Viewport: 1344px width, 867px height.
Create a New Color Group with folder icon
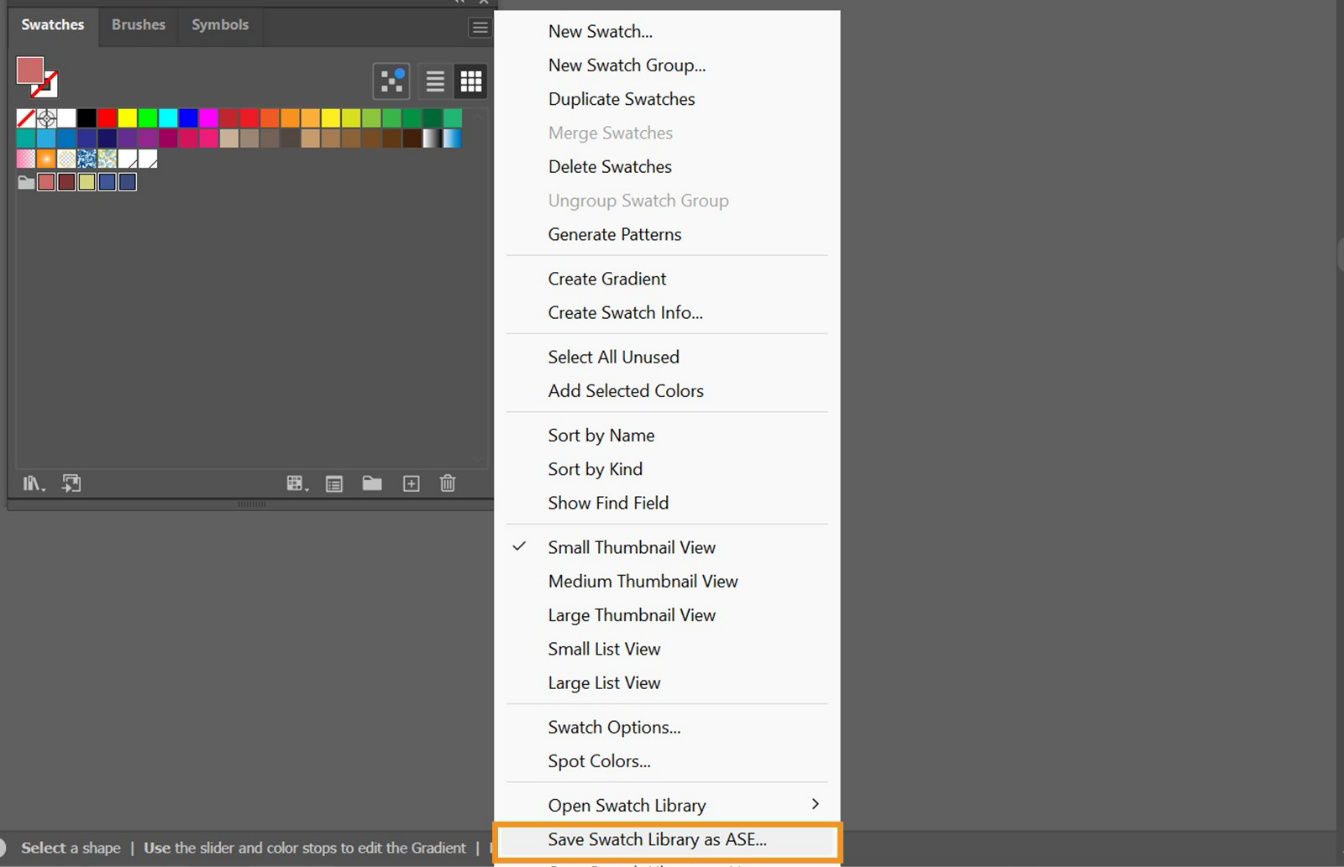372,483
